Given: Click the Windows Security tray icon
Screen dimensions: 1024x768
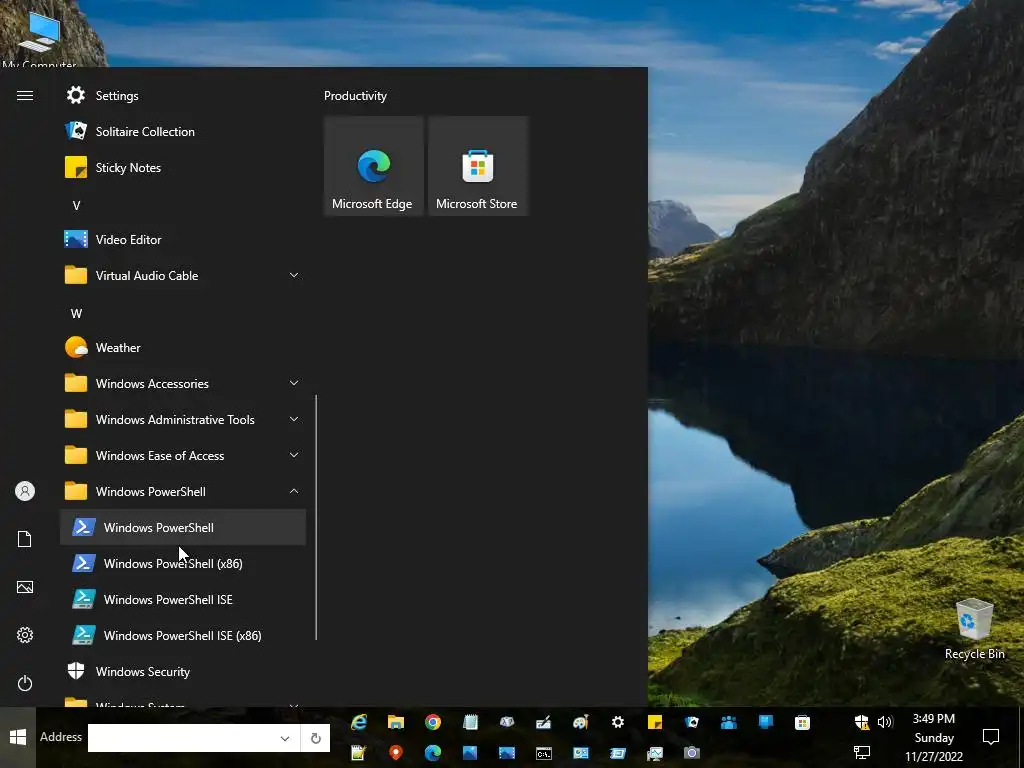Looking at the screenshot, I should point(862,722).
